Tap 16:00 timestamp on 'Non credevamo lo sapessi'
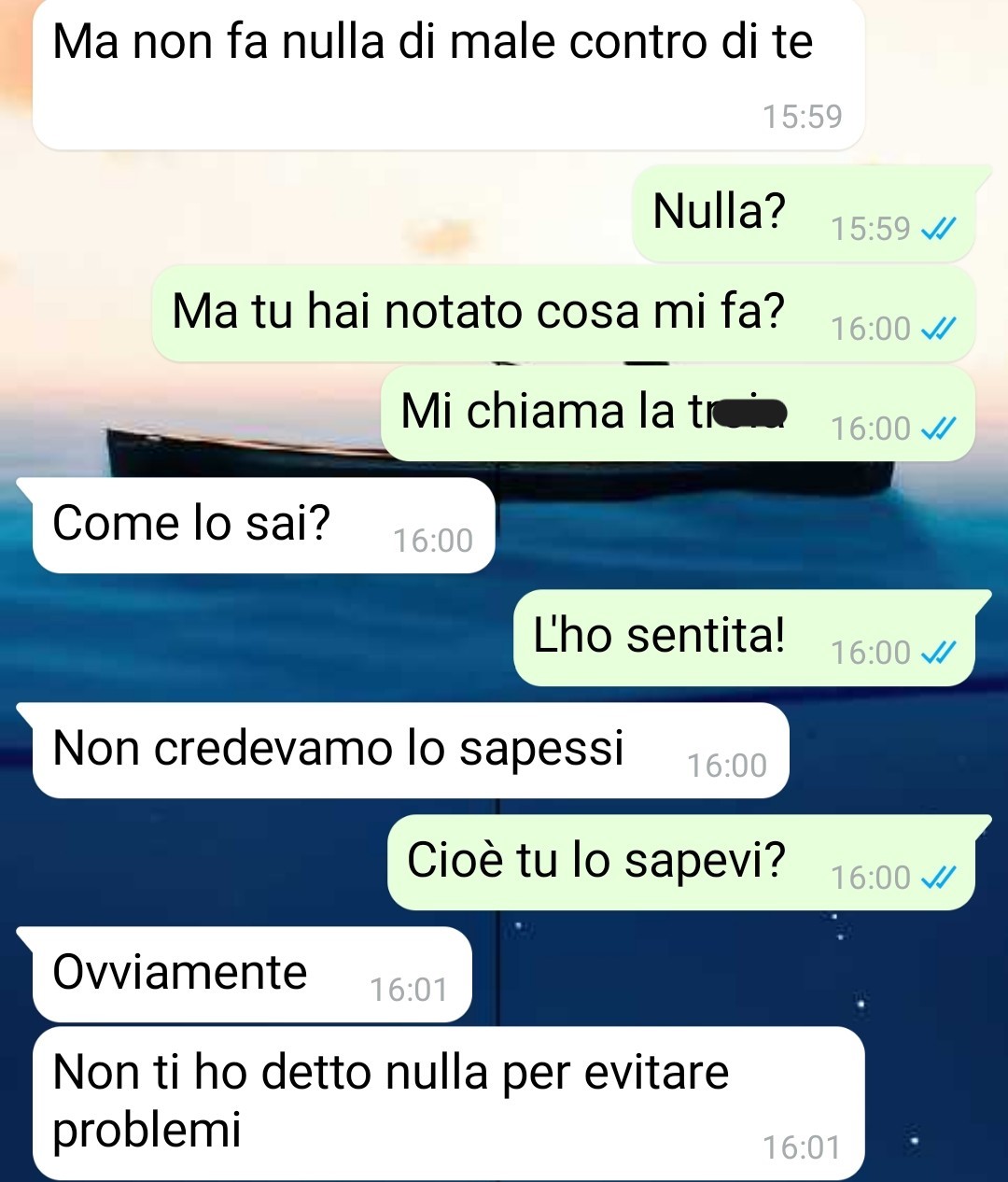This screenshot has width=1008, height=1182. coord(726,766)
